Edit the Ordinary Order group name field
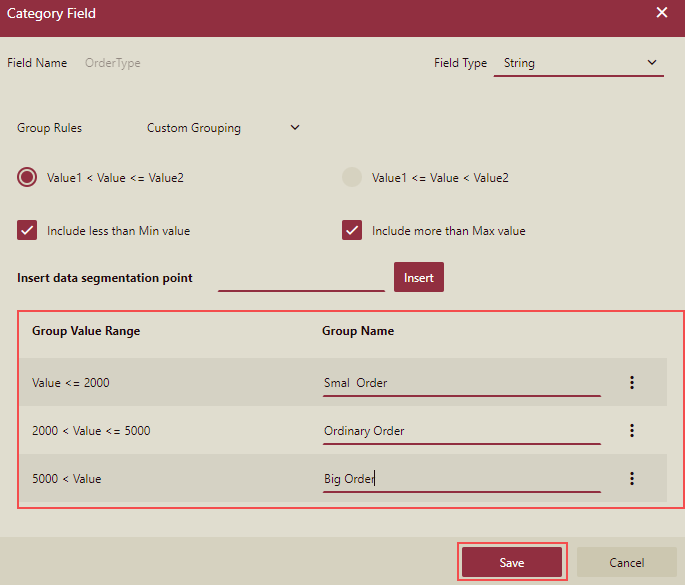The height and width of the screenshot is (585, 685). 460,431
